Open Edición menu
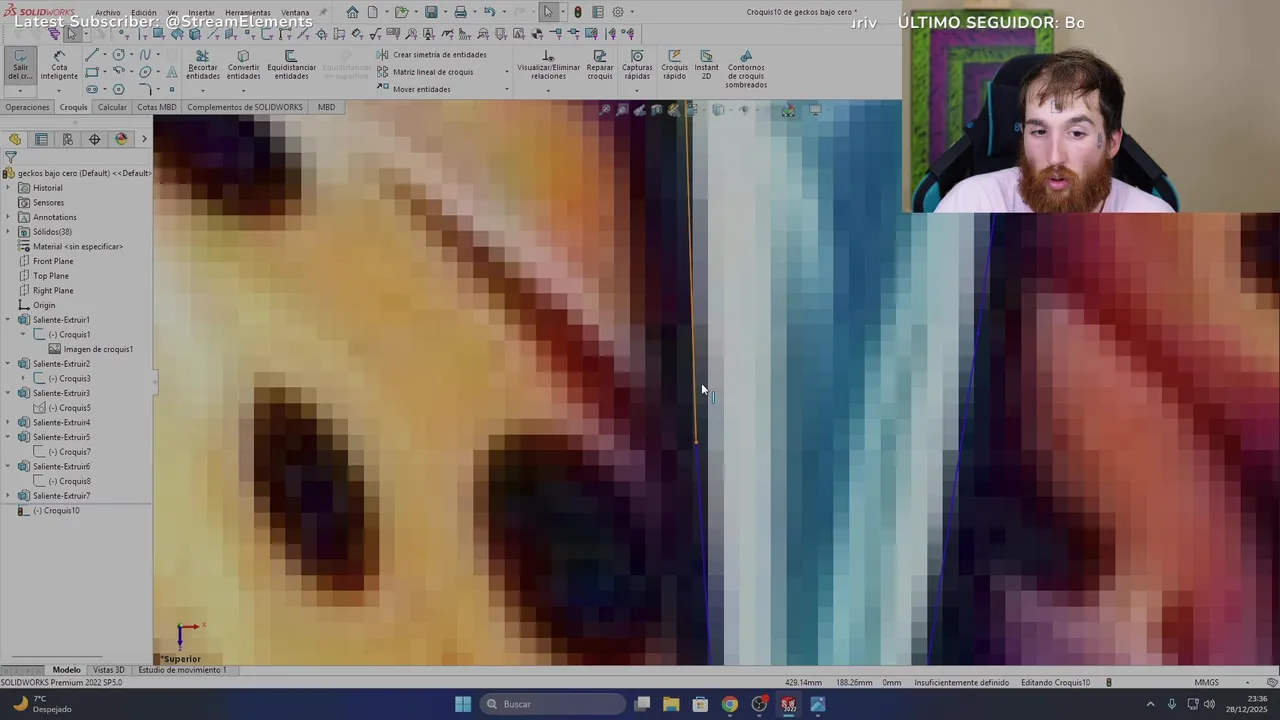The height and width of the screenshot is (720, 1280). 144,13
